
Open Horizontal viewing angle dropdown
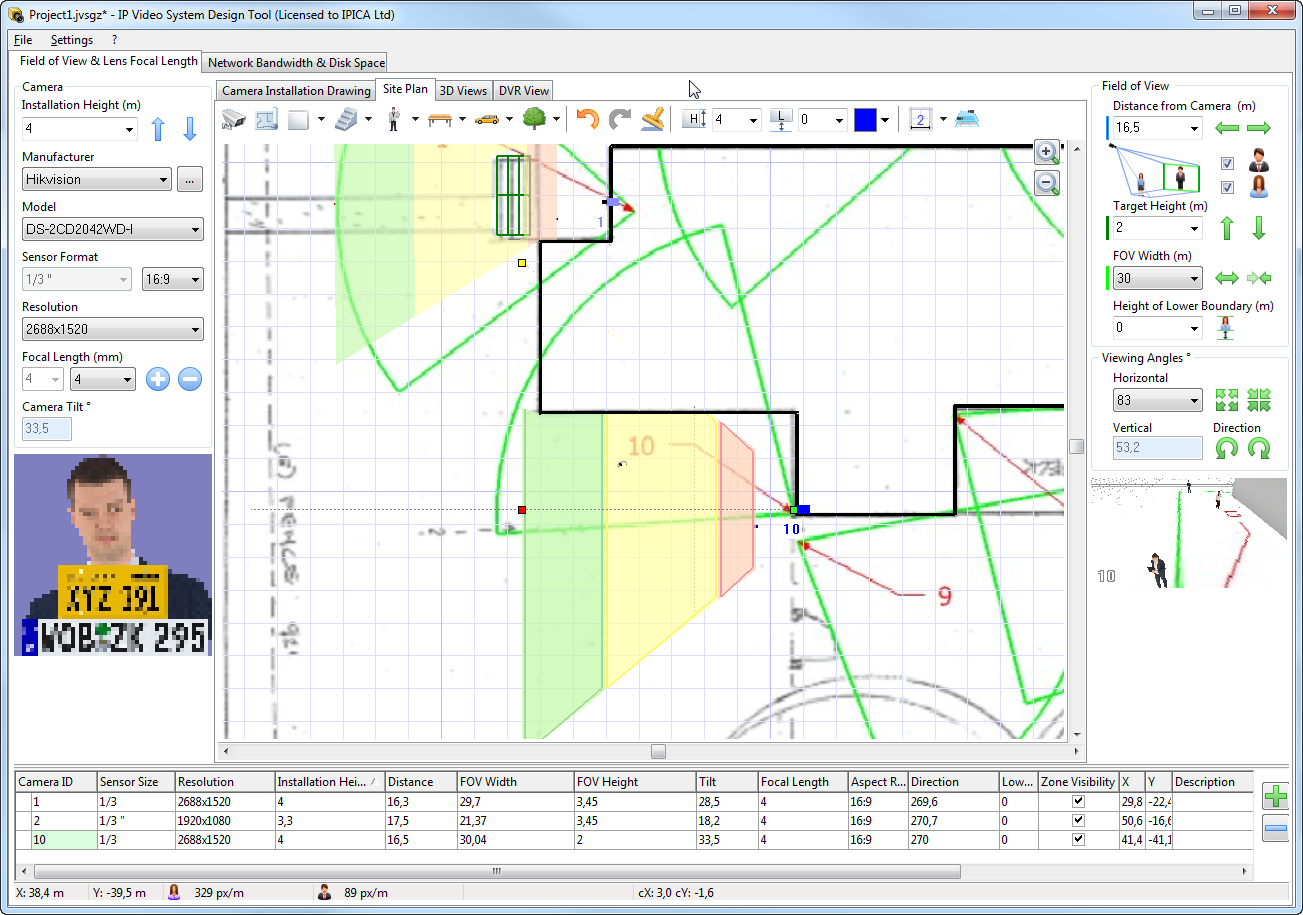(1195, 400)
